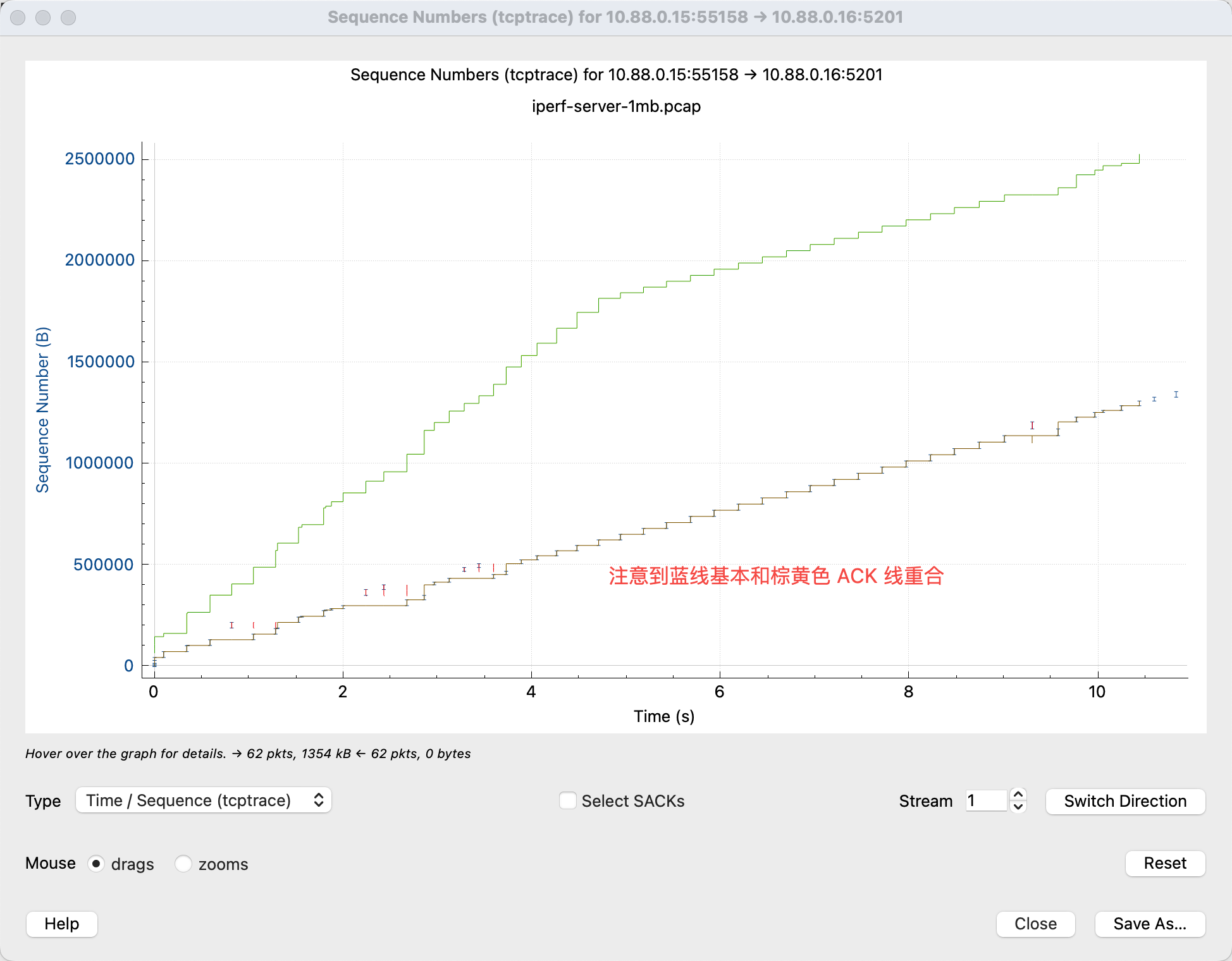Click inside the Stream number field

pos(985,801)
